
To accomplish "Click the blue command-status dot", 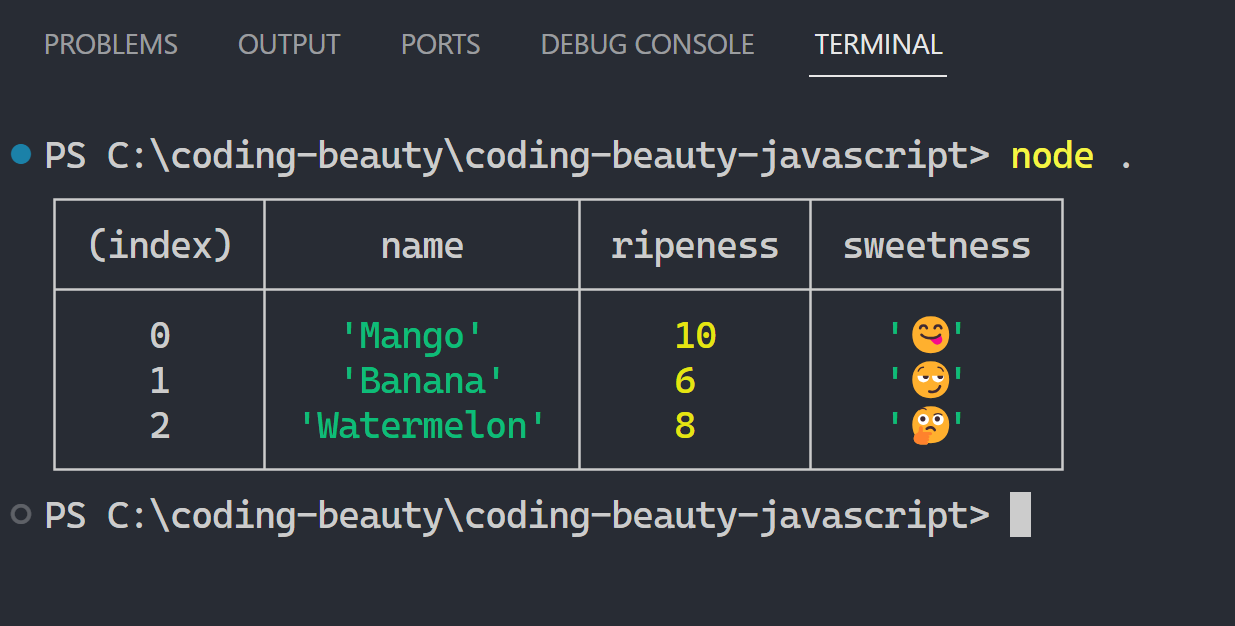I will click(x=20, y=155).
